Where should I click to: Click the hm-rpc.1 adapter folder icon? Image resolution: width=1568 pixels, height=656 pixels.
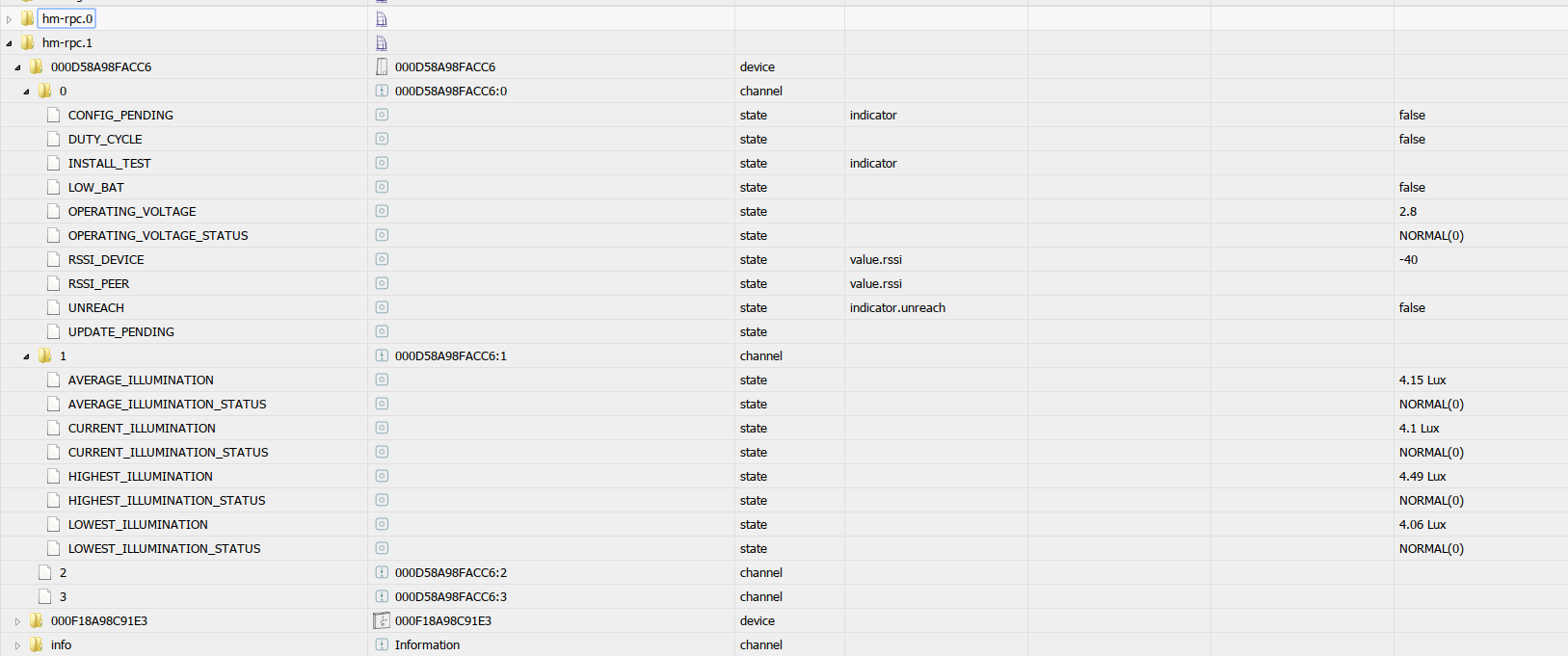[27, 42]
